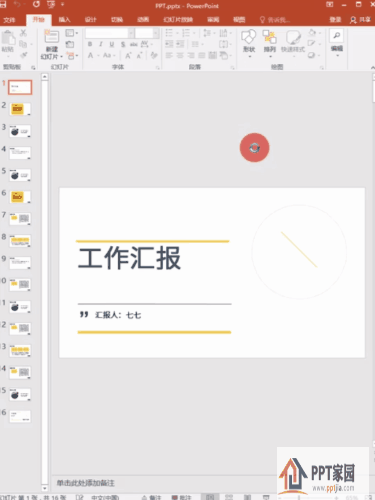Click the notes pane placeholder text
Screen dimensions: 375x500
85,483
